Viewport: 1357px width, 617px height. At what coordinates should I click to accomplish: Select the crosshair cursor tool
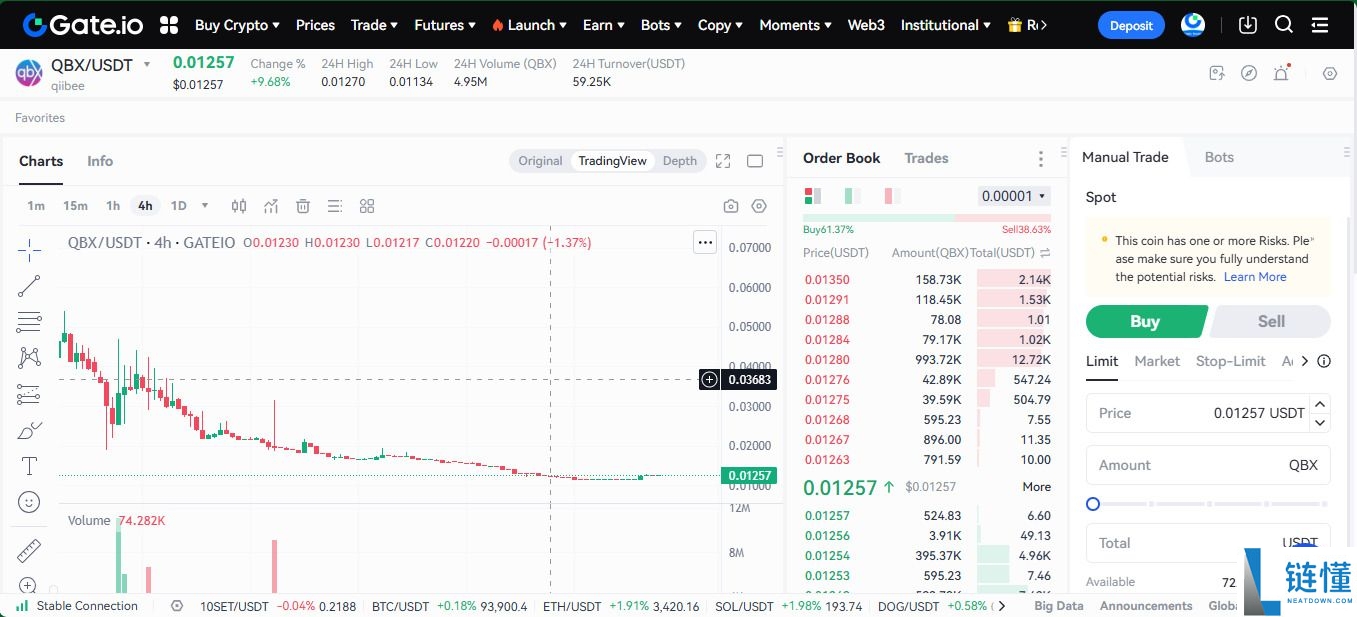pyautogui.click(x=29, y=249)
